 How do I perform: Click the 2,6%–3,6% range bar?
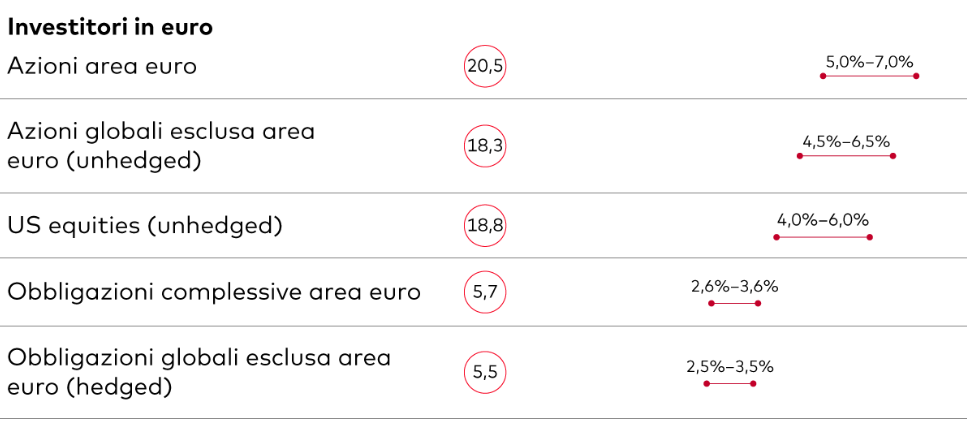pyautogui.click(x=735, y=303)
